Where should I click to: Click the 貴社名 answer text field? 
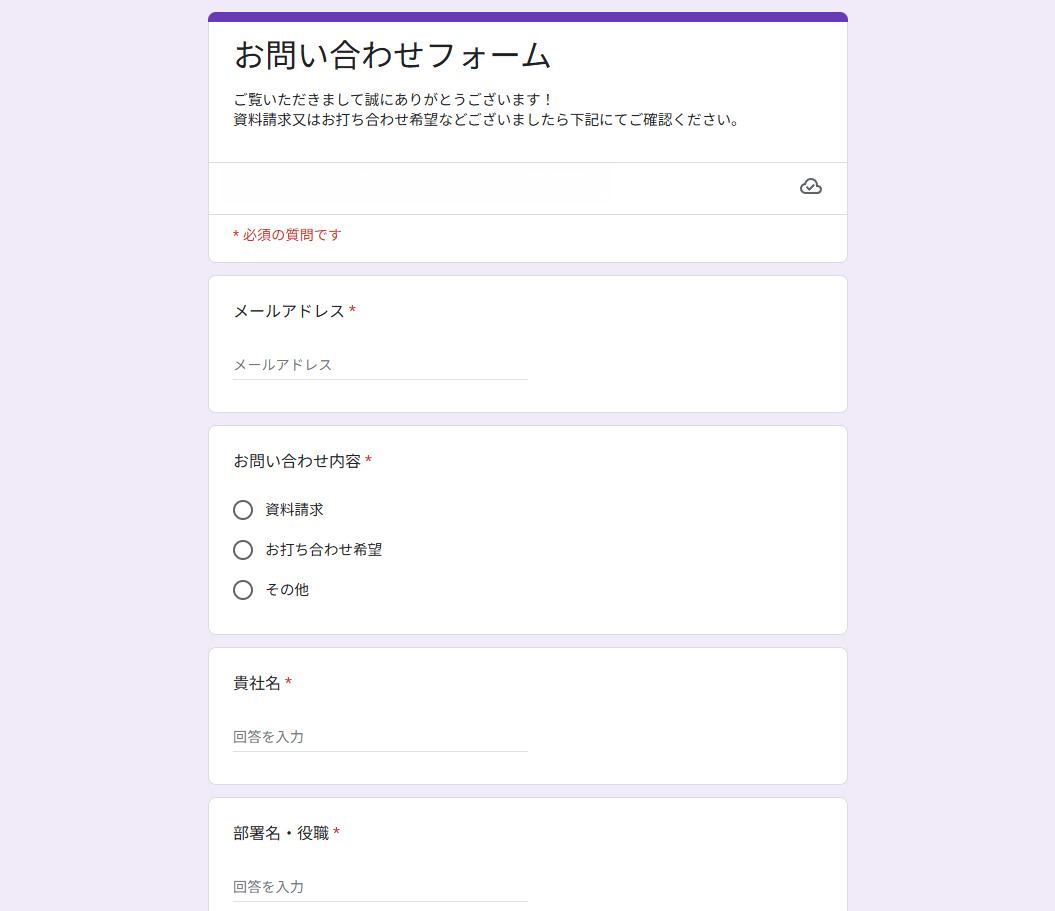pos(380,737)
